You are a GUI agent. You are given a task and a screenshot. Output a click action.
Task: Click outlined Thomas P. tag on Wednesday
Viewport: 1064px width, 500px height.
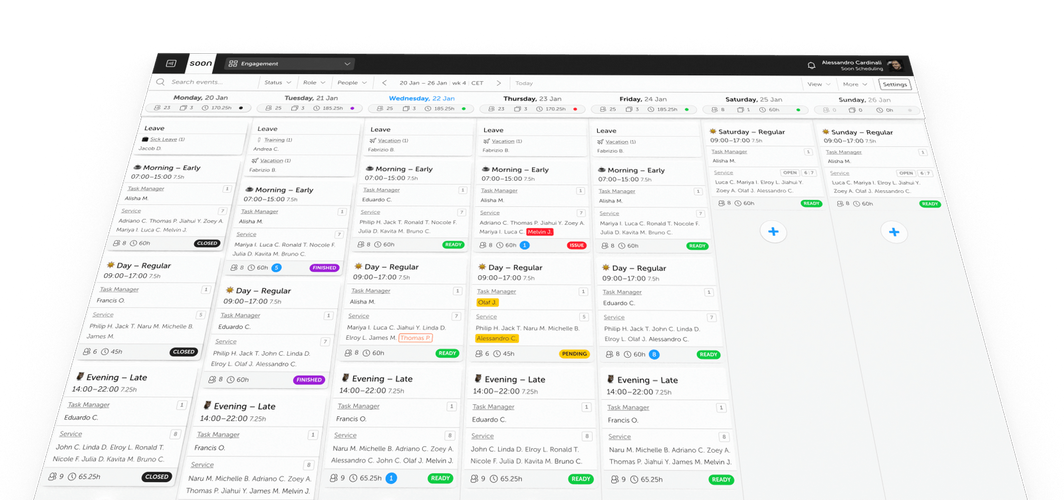tap(415, 337)
